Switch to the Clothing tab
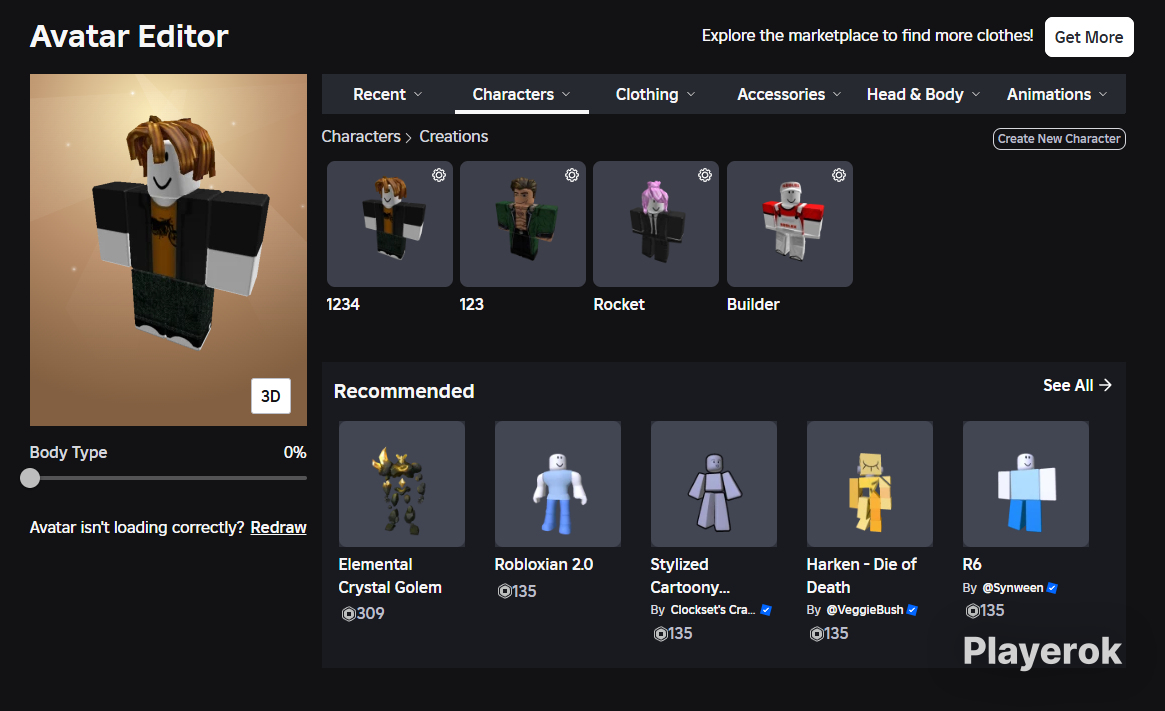The width and height of the screenshot is (1165, 711). click(655, 94)
